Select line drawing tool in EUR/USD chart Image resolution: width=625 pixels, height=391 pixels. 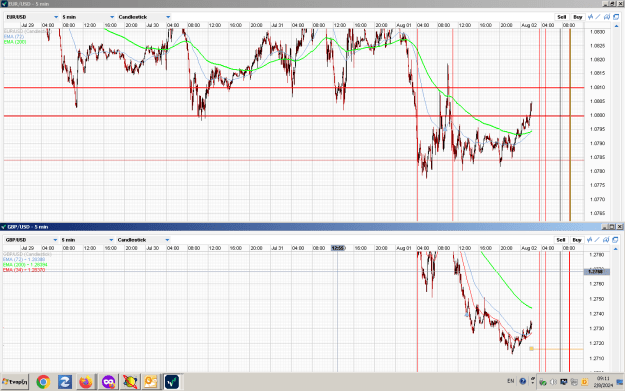point(598,17)
